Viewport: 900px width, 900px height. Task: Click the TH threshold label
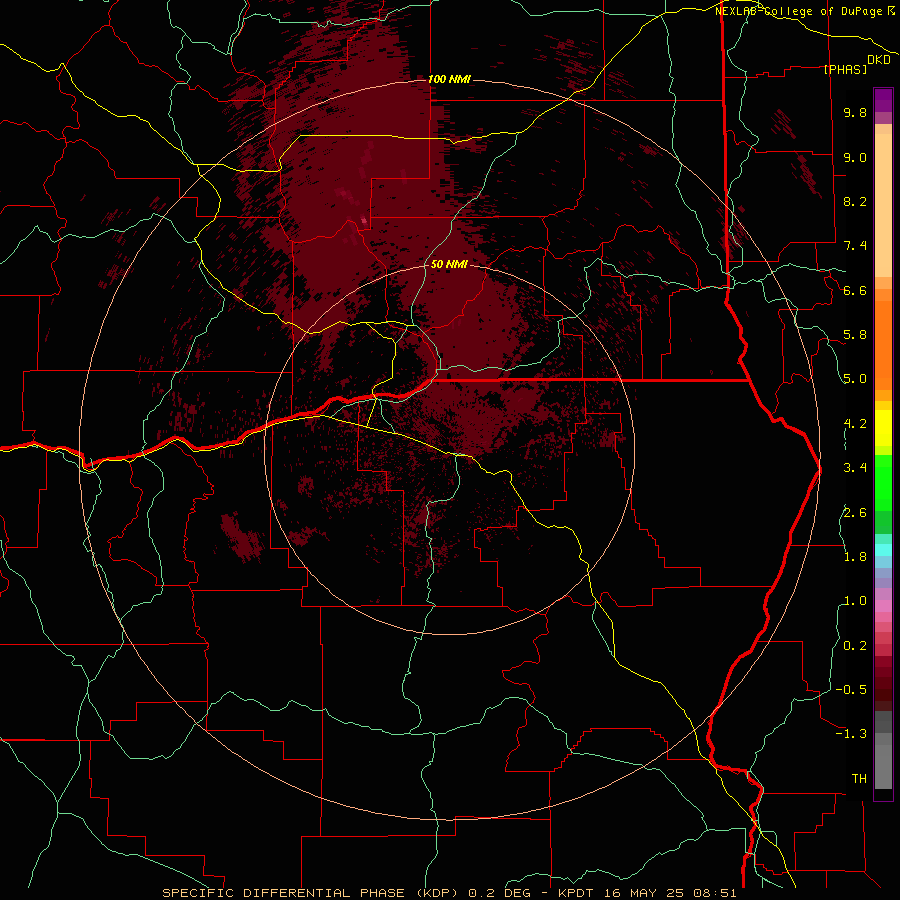859,779
